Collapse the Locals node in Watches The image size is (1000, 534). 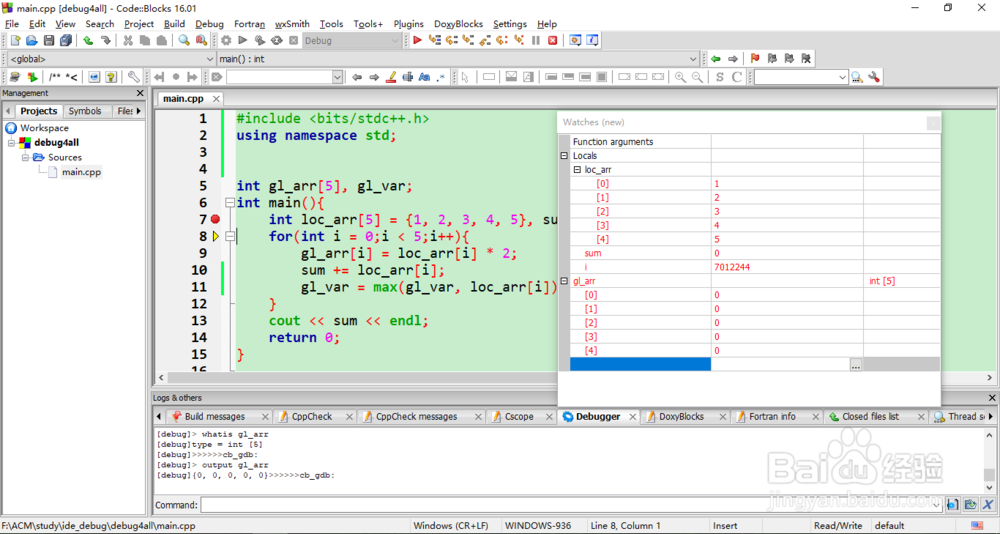564,156
